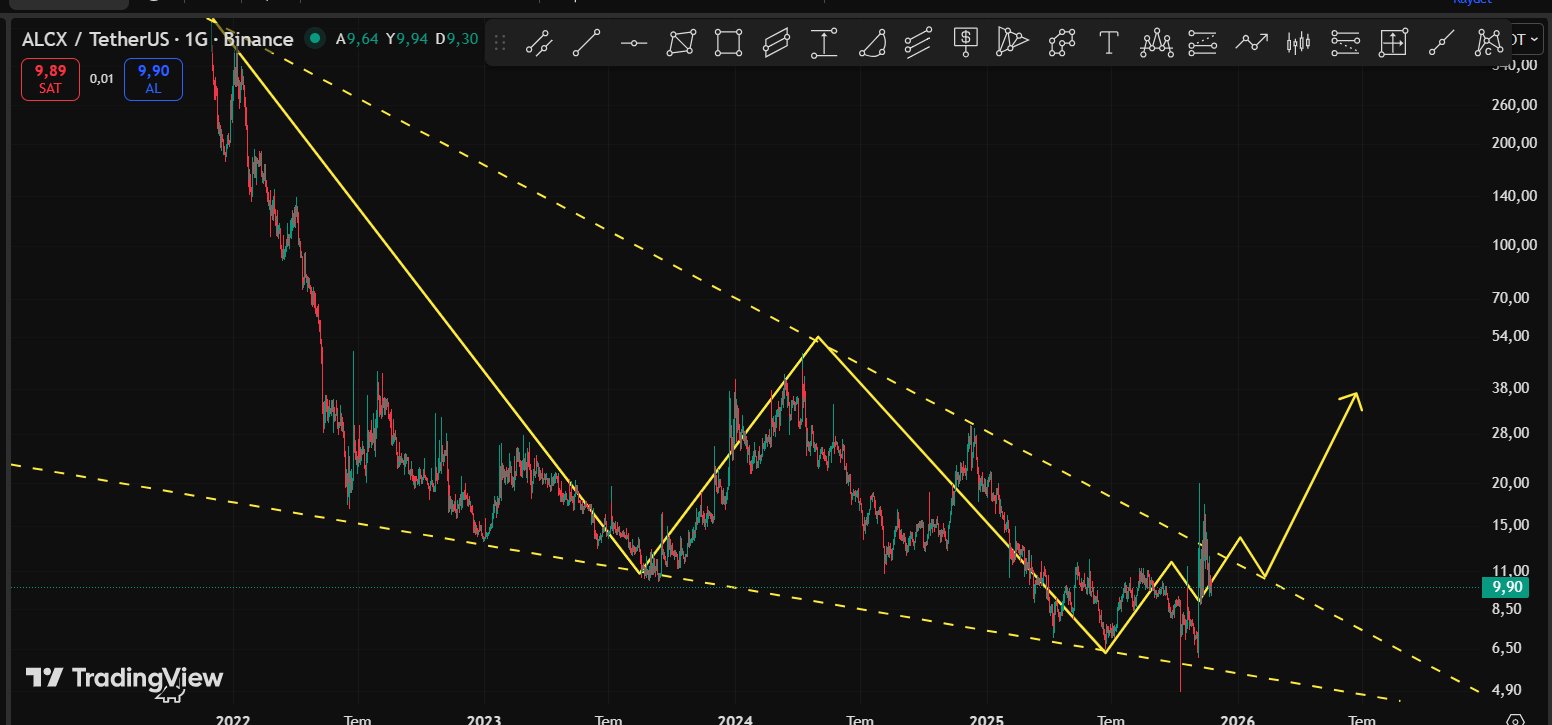This screenshot has height=725, width=1552.
Task: Select the Horizontal Line drawing tool
Action: click(634, 43)
